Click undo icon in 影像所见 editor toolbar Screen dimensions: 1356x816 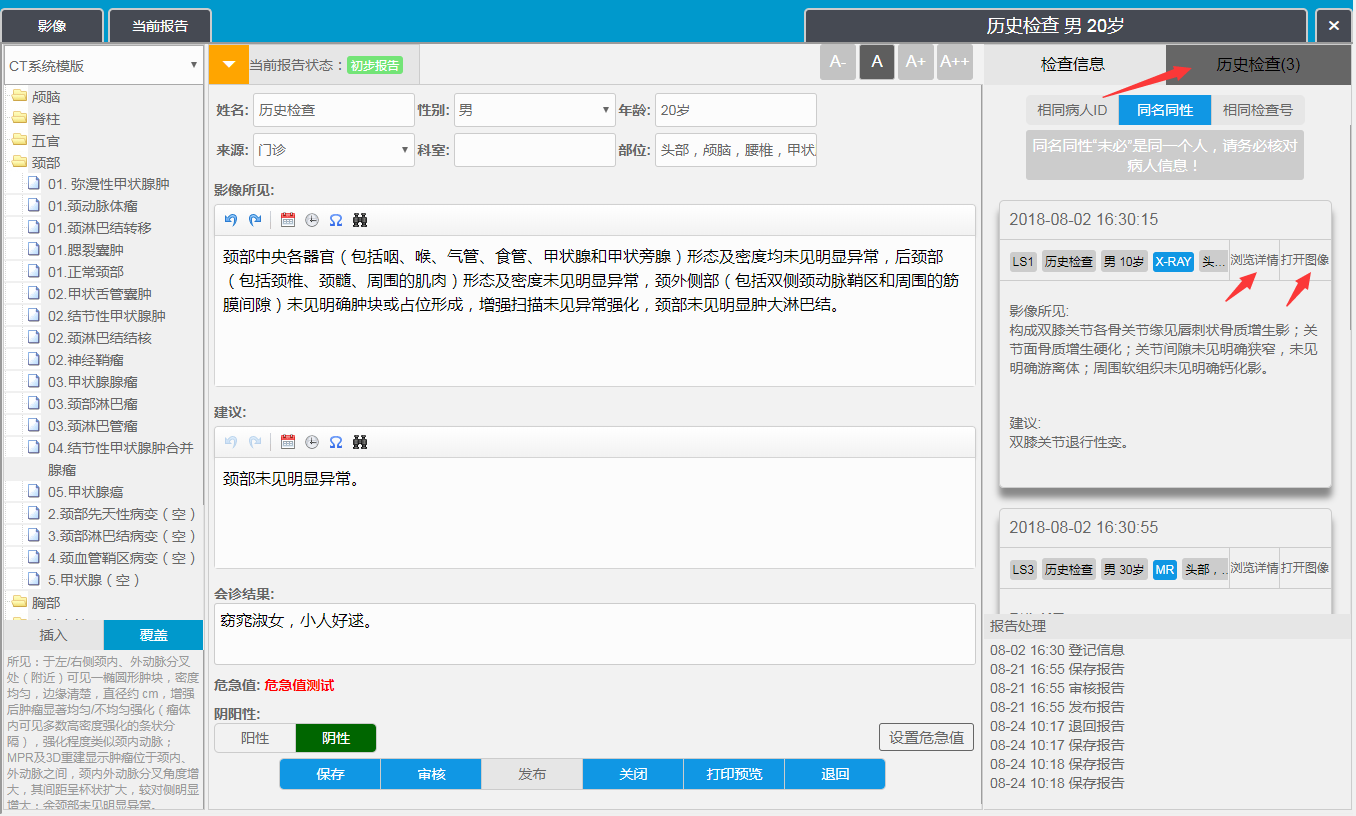(231, 220)
